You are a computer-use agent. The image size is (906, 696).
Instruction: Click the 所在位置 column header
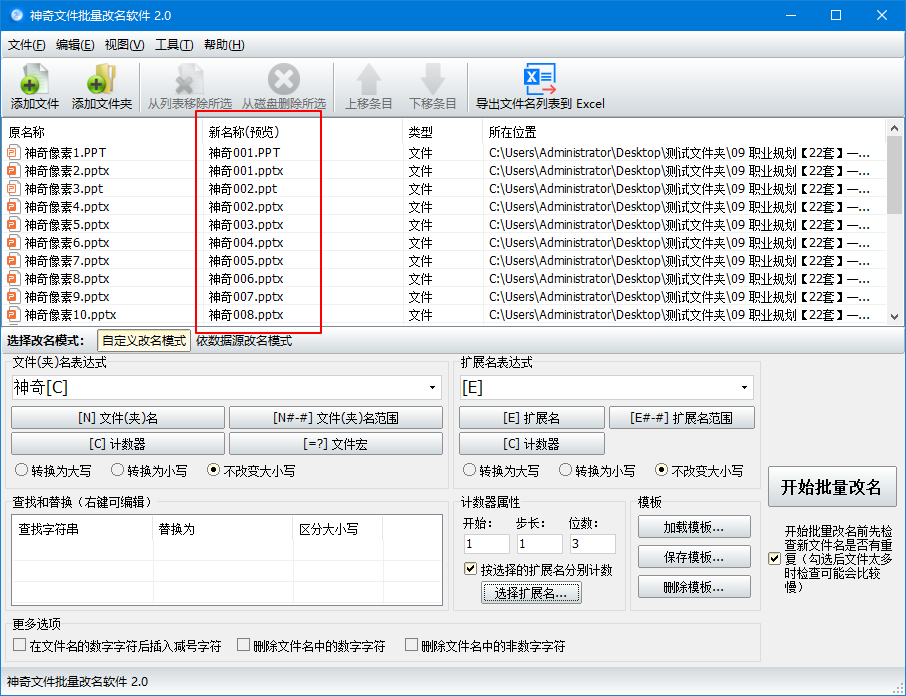[x=513, y=132]
